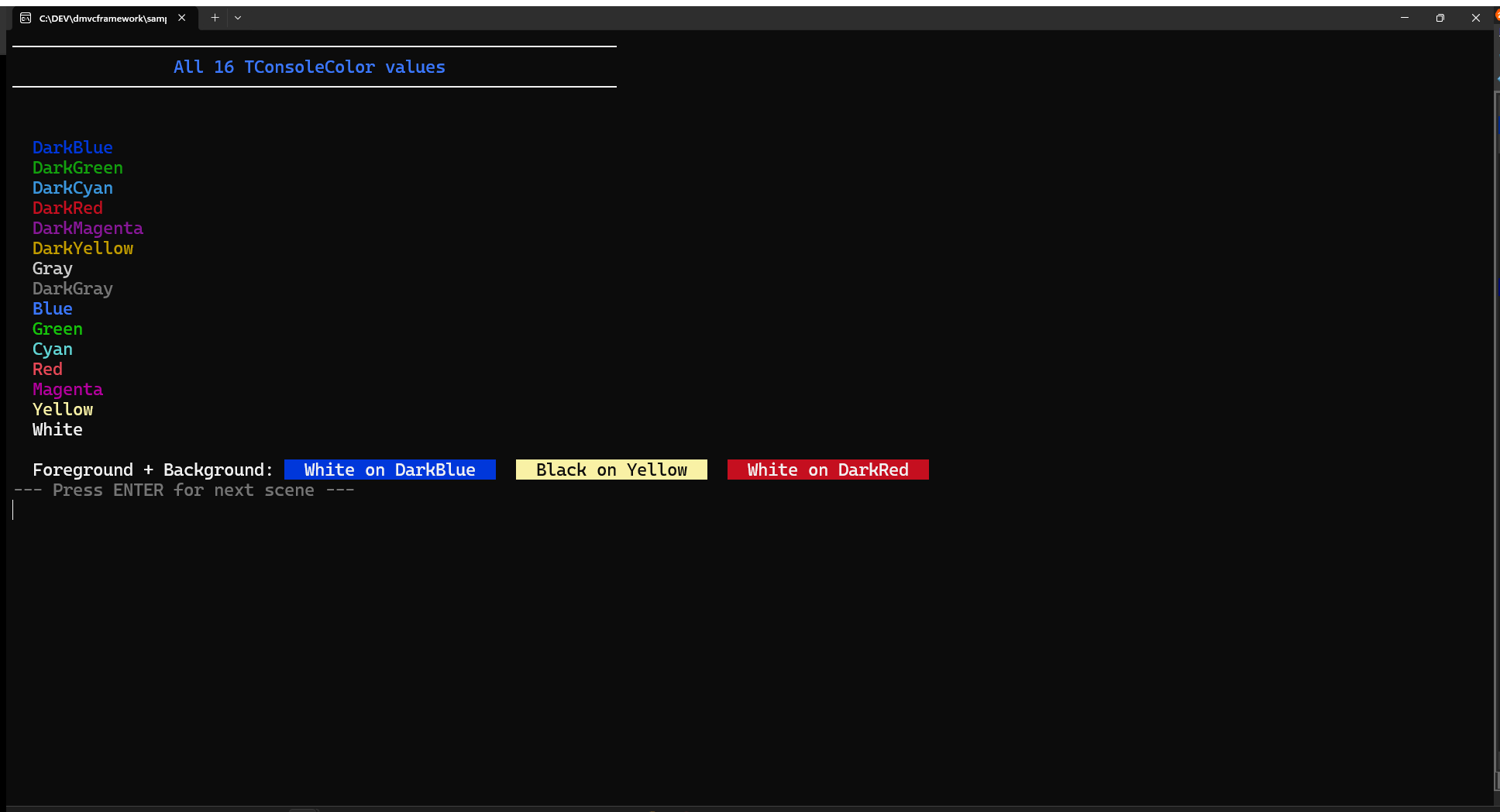Click the Magenta text above Yellow
The image size is (1500, 812).
click(x=67, y=390)
